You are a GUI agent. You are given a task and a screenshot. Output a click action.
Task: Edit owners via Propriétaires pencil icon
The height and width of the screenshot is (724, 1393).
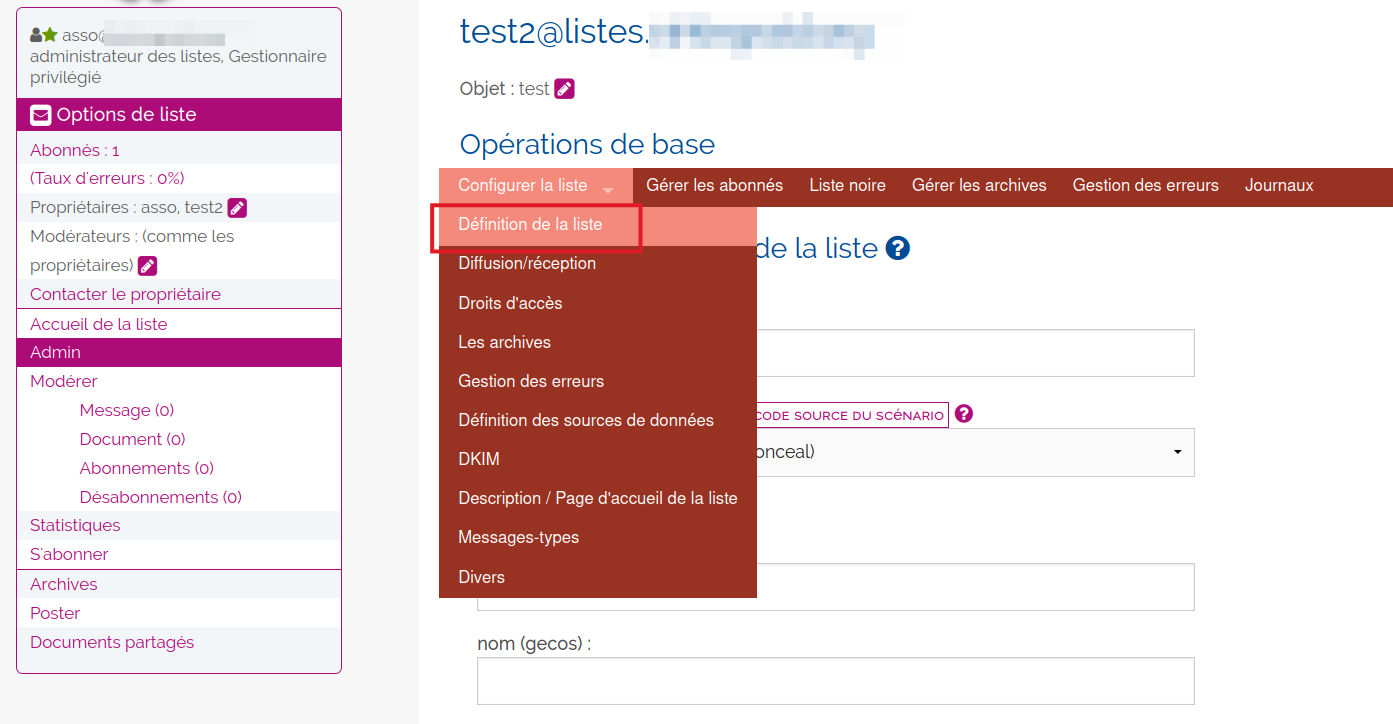tap(237, 208)
